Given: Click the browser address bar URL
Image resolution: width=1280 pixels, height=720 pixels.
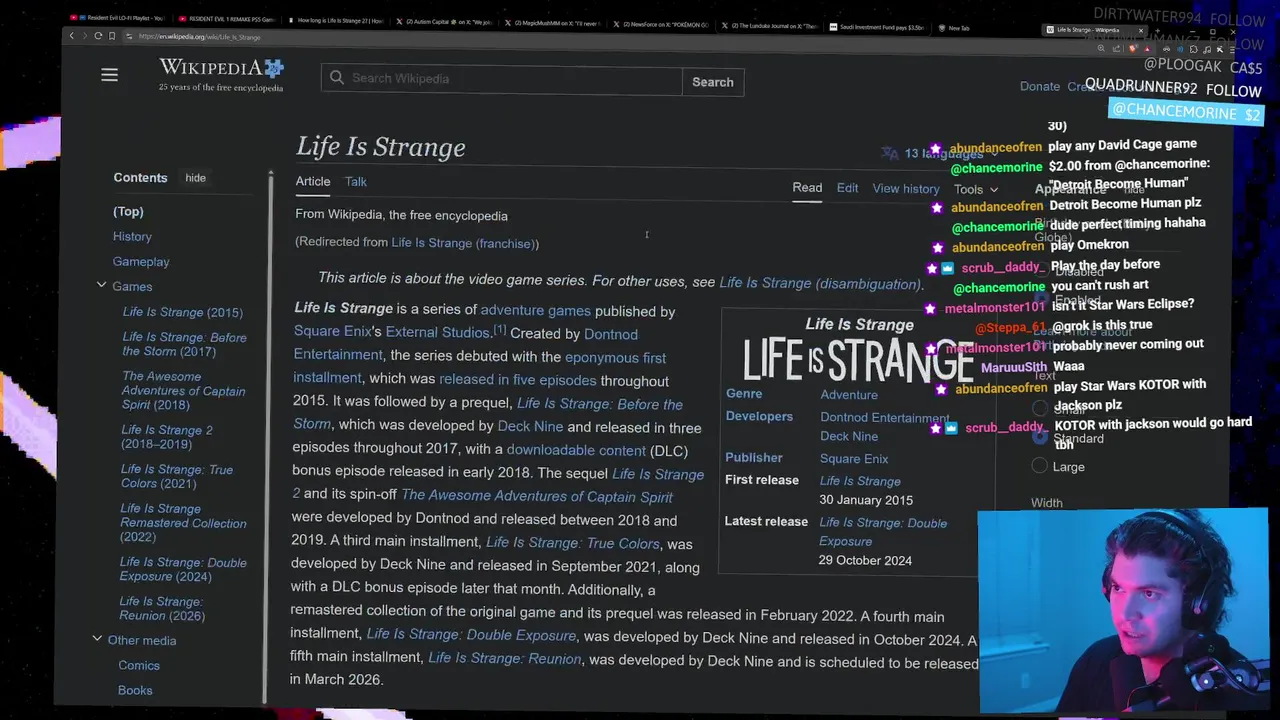Looking at the screenshot, I should click(x=200, y=37).
